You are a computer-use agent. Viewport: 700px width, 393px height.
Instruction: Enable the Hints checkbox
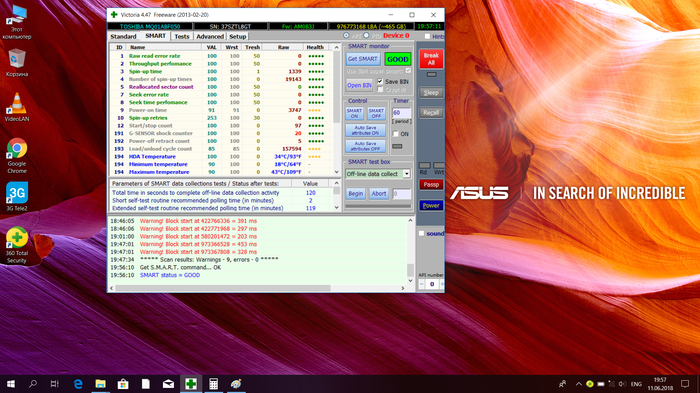427,36
